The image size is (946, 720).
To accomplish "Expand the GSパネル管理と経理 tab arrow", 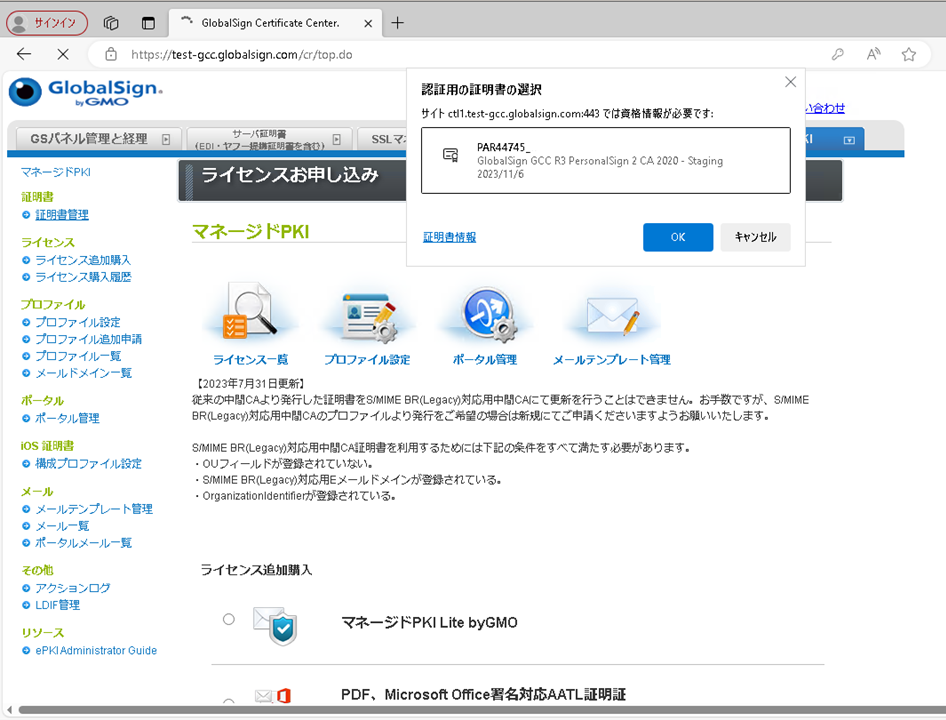I will [x=166, y=140].
